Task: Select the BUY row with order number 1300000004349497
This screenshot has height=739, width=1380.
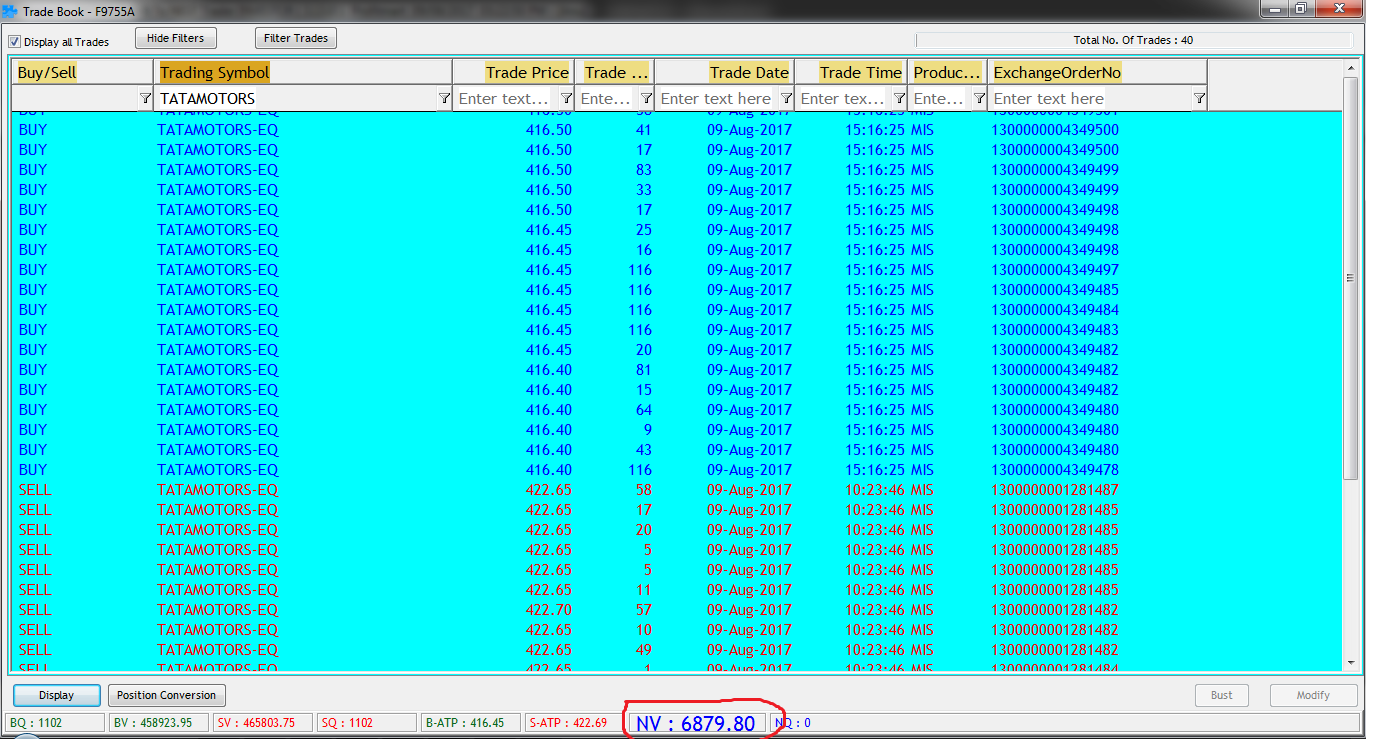Action: click(x=676, y=270)
